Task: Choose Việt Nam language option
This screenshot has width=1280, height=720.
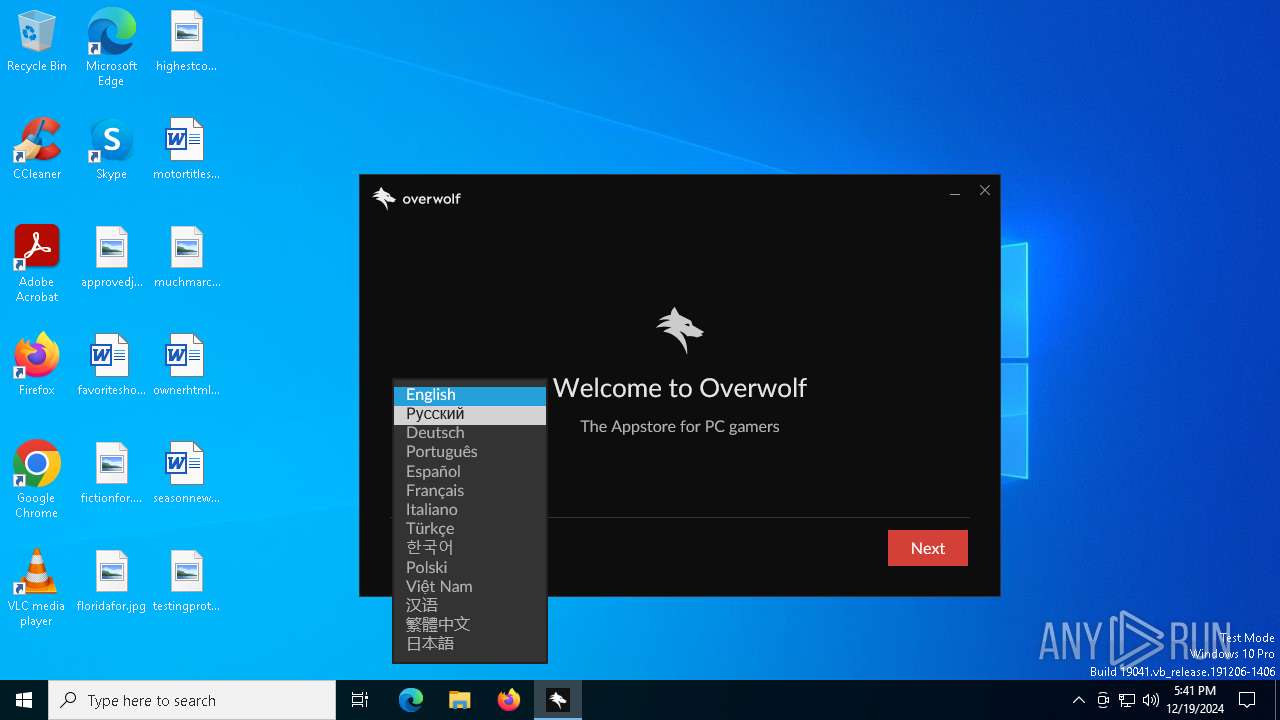Action: (x=470, y=586)
